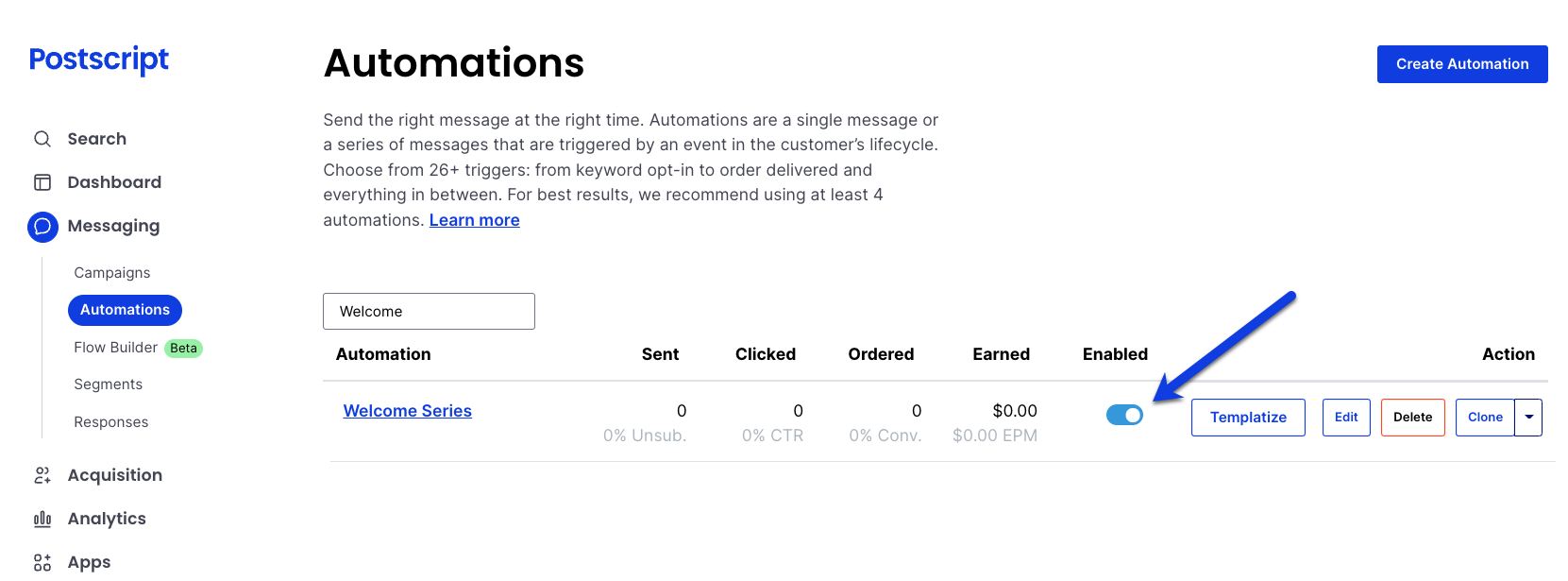Delete the Welcome Series automation
The height and width of the screenshot is (581, 1568).
[x=1413, y=418]
